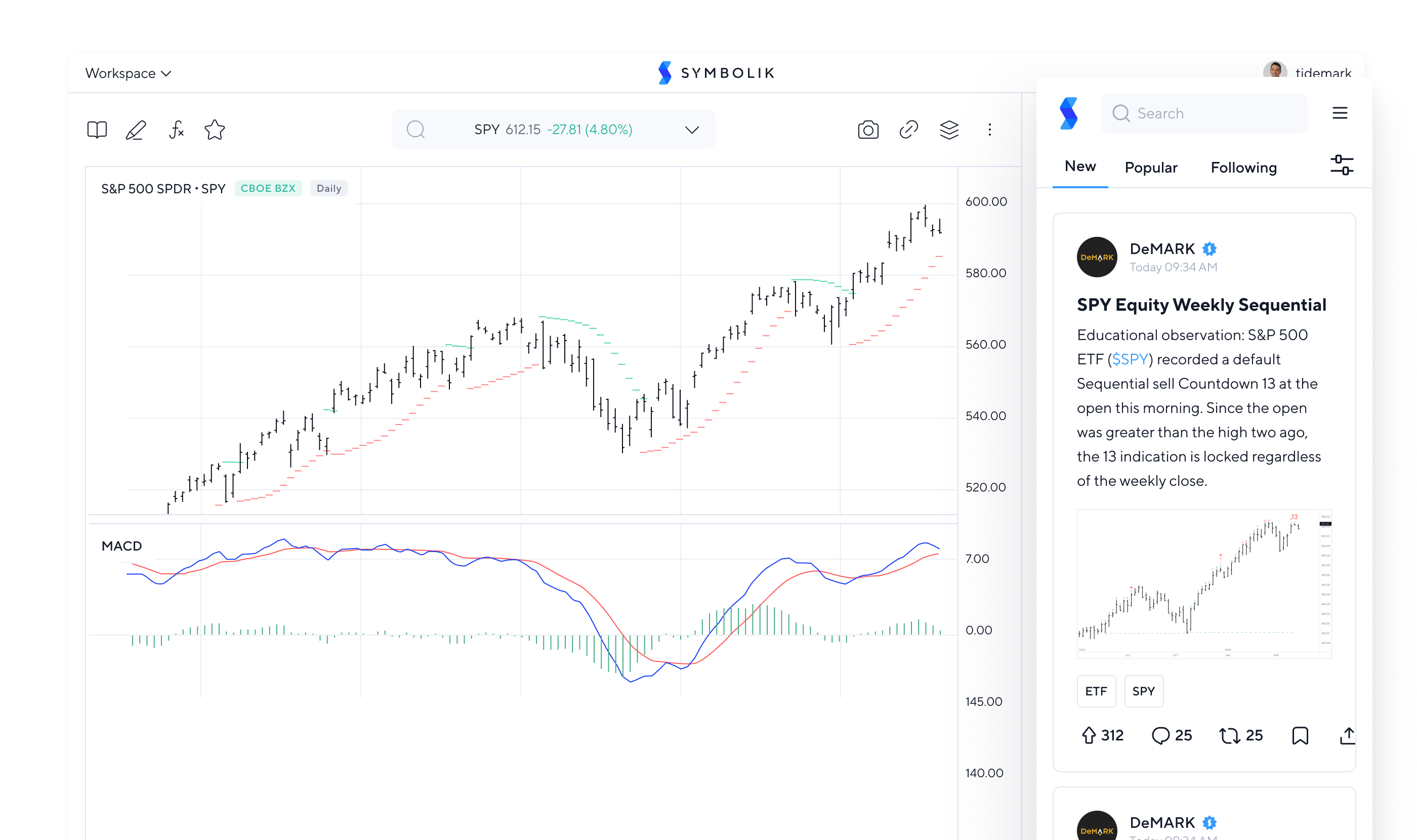Click the -27.81 (4.80%) price change value
The height and width of the screenshot is (840, 1417).
click(590, 130)
